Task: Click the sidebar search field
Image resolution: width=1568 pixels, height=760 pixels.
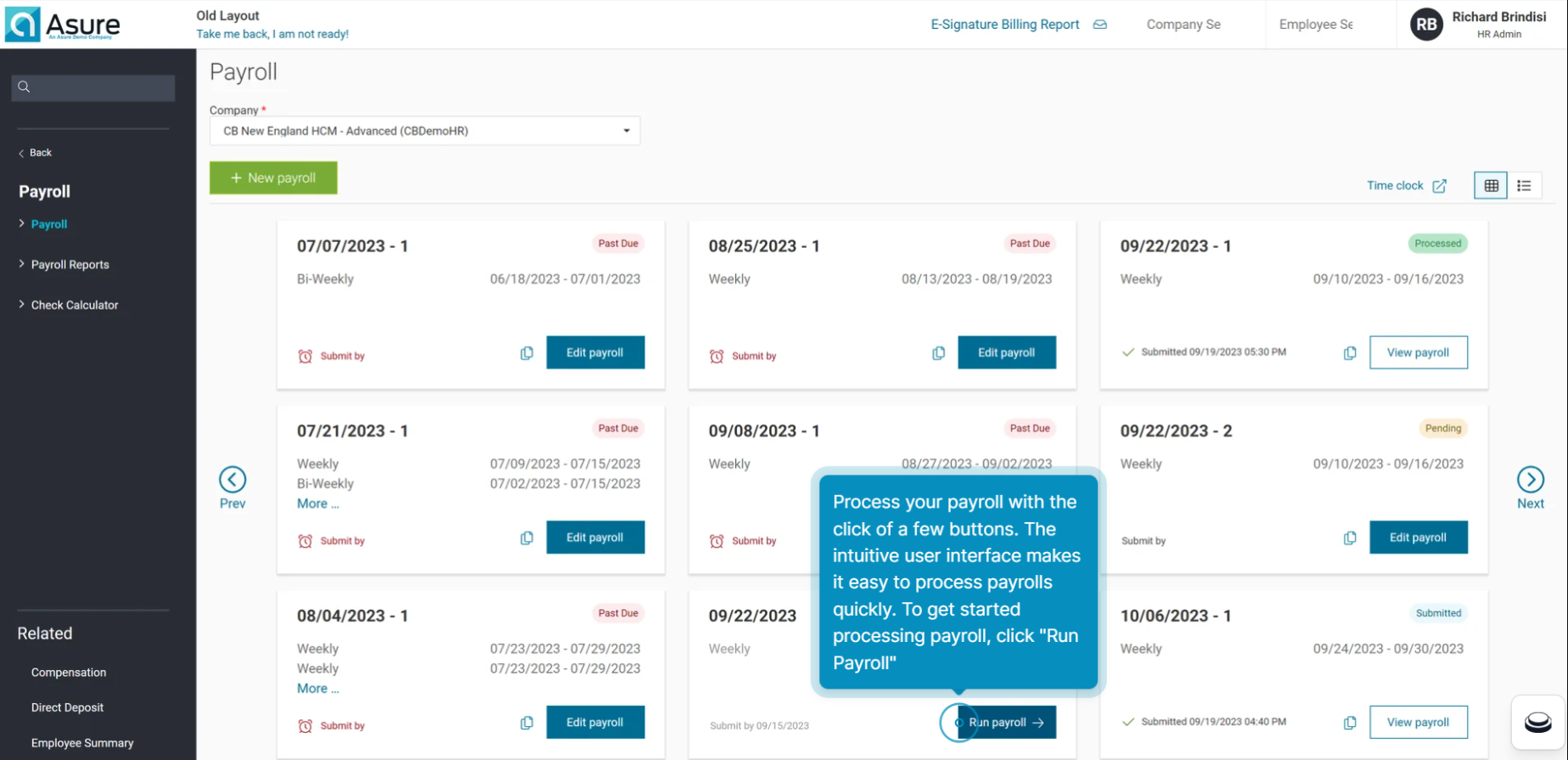Action: 93,87
